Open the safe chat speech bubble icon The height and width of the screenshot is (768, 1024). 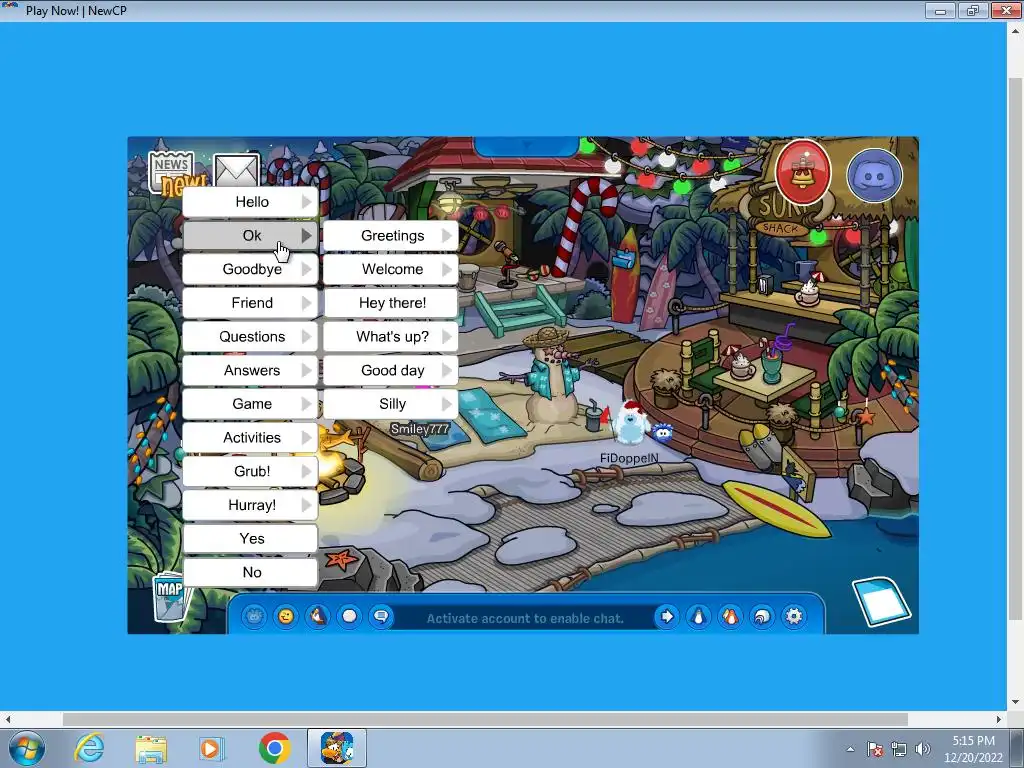(x=381, y=616)
